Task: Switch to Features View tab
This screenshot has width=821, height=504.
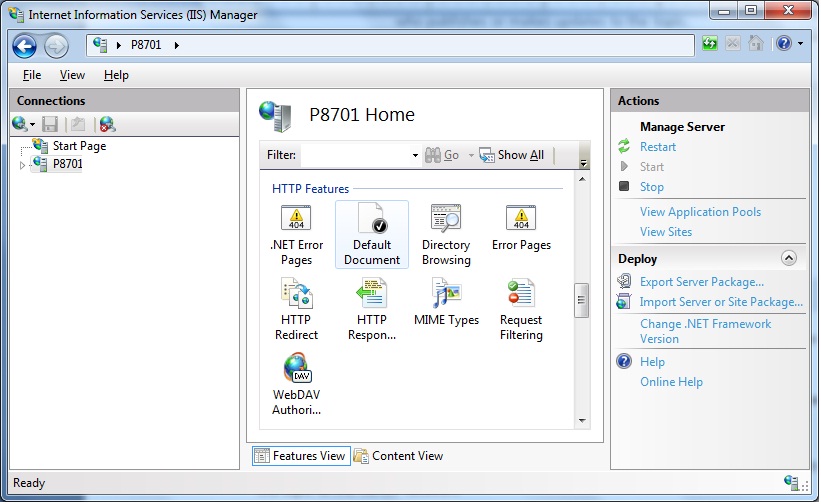Action: (x=301, y=456)
